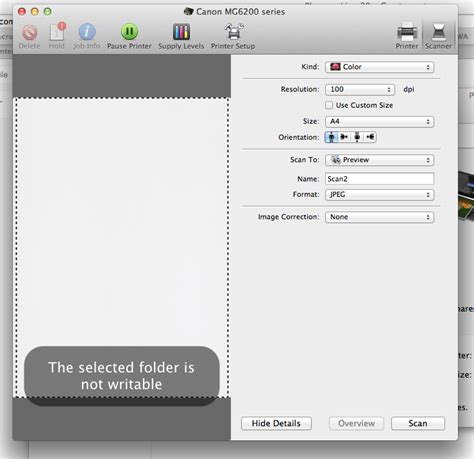
Task: Select the upside-down orientation icon
Action: (357, 137)
